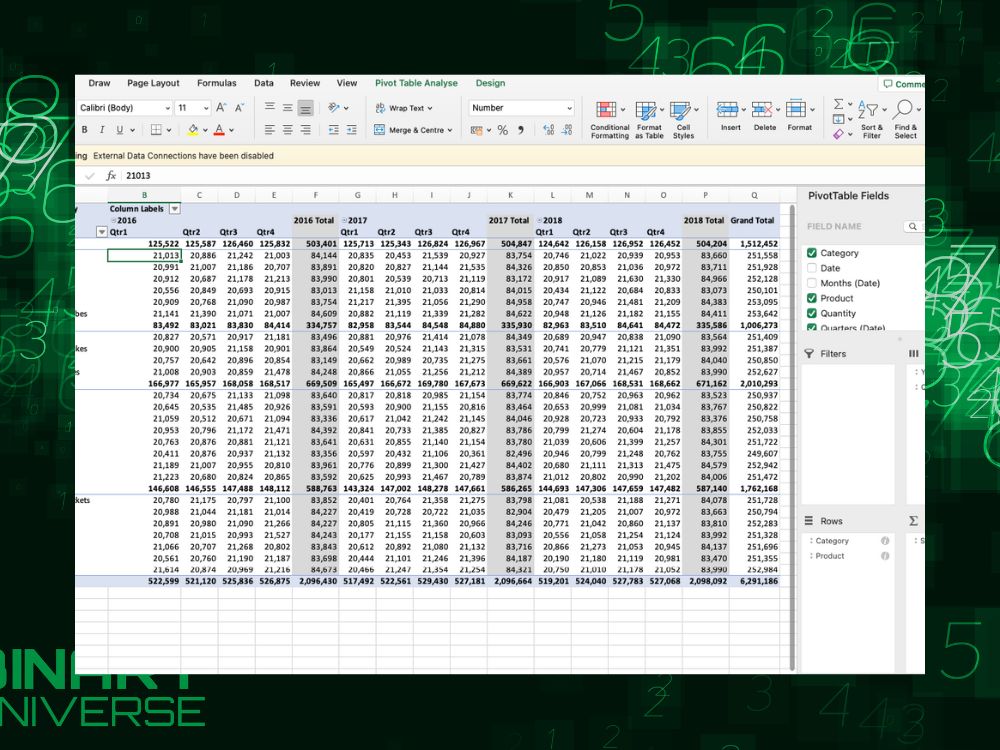Open Category field info in Rows
This screenshot has width=1000, height=750.
pos(885,541)
